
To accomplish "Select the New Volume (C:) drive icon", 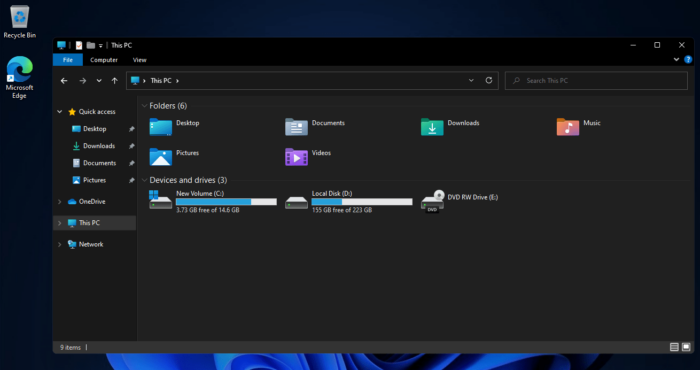I will coord(160,200).
